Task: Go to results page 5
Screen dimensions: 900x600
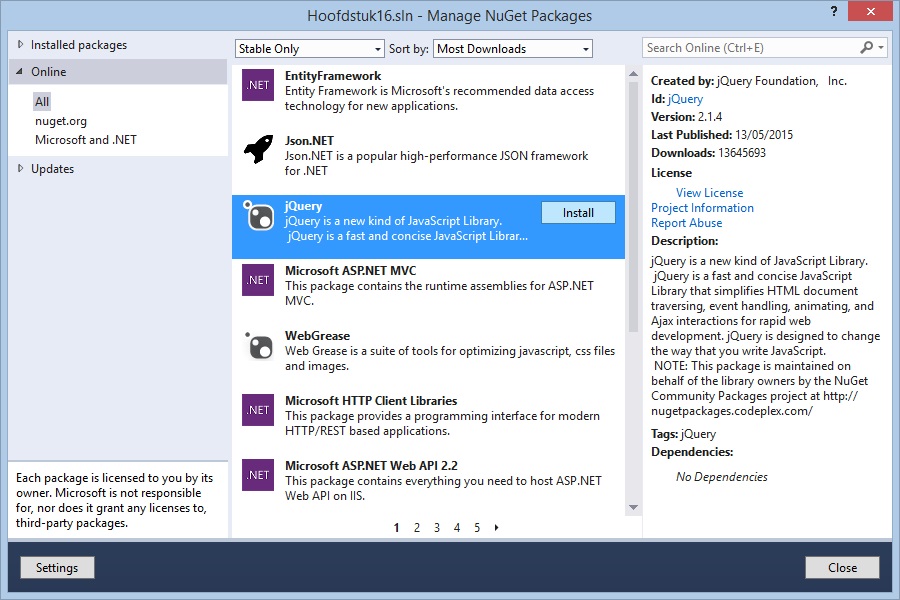Action: click(477, 527)
